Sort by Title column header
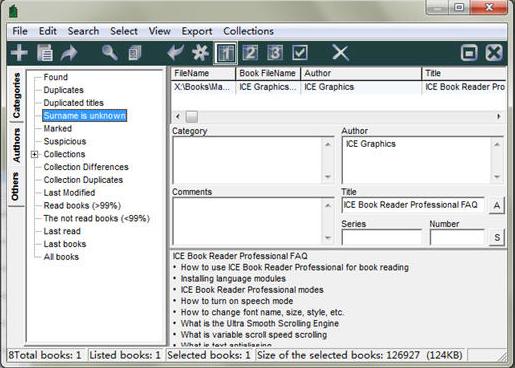The width and height of the screenshot is (515, 368). (x=464, y=73)
